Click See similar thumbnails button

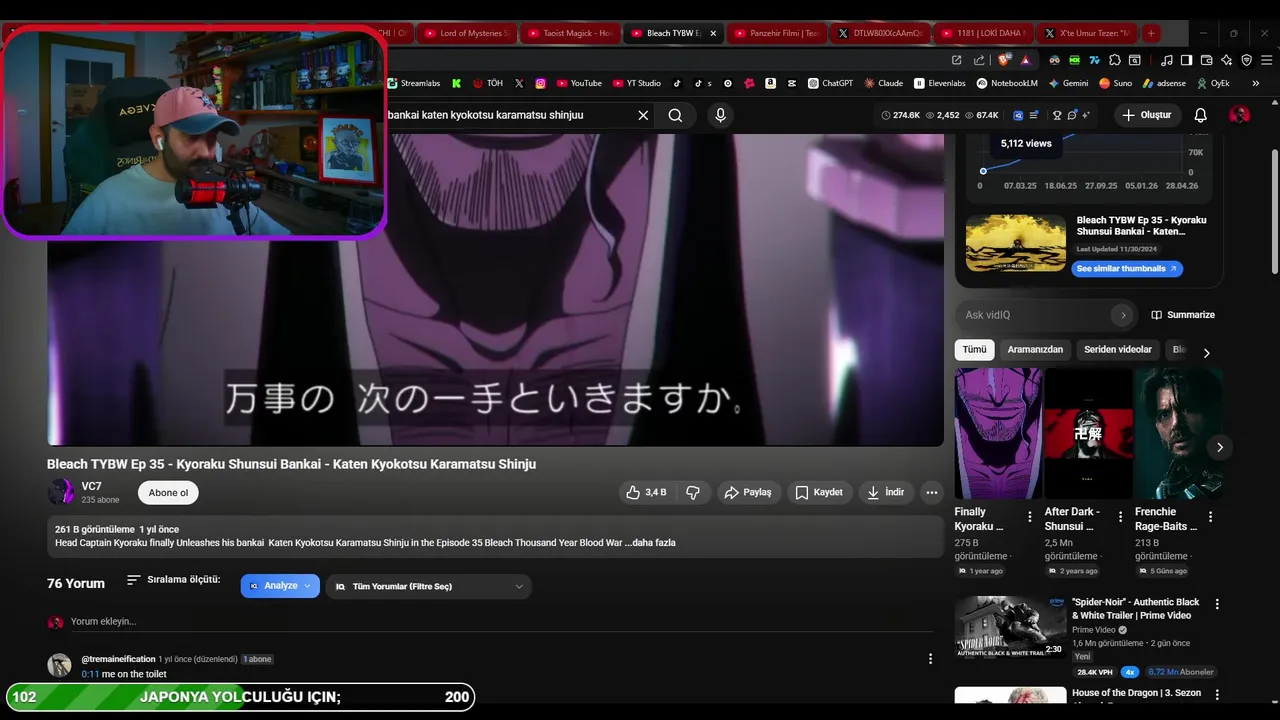click(x=1127, y=269)
